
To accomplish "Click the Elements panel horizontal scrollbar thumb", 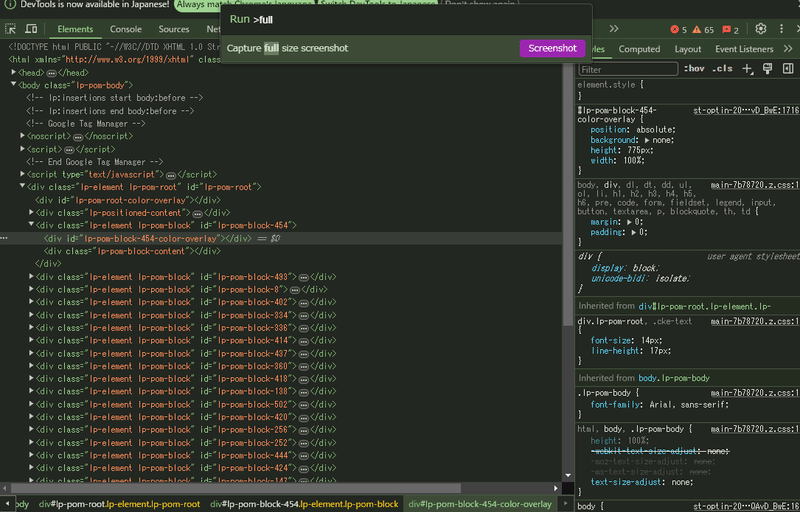I will [236, 488].
